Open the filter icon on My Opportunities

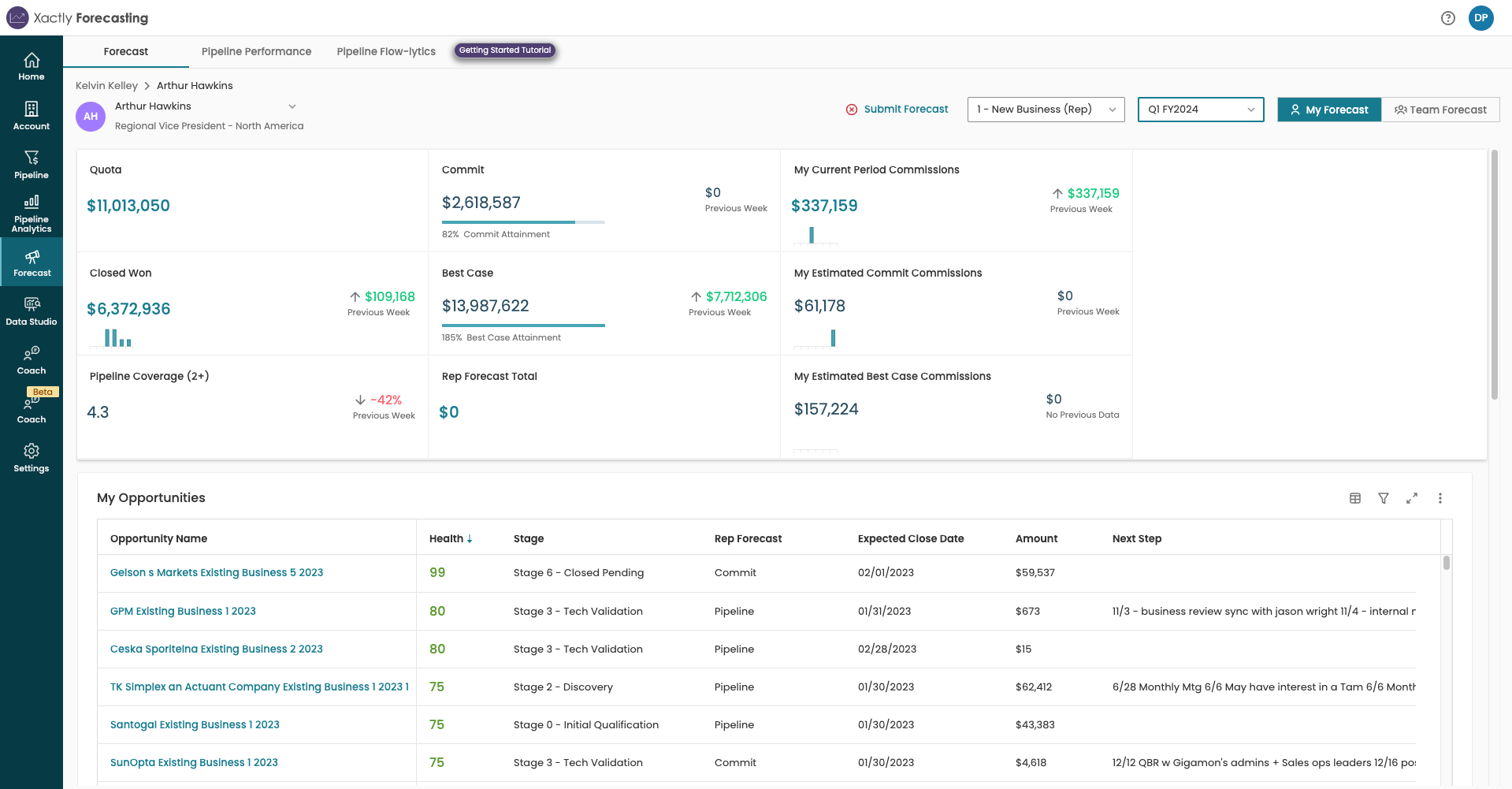click(x=1384, y=498)
